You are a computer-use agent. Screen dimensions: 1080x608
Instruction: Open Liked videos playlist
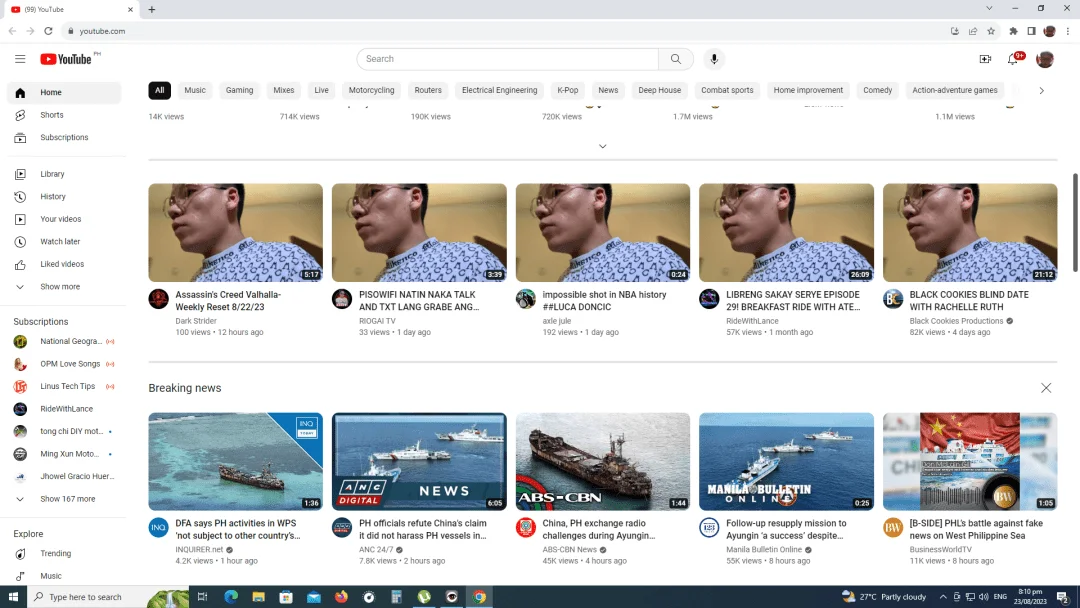[64, 264]
